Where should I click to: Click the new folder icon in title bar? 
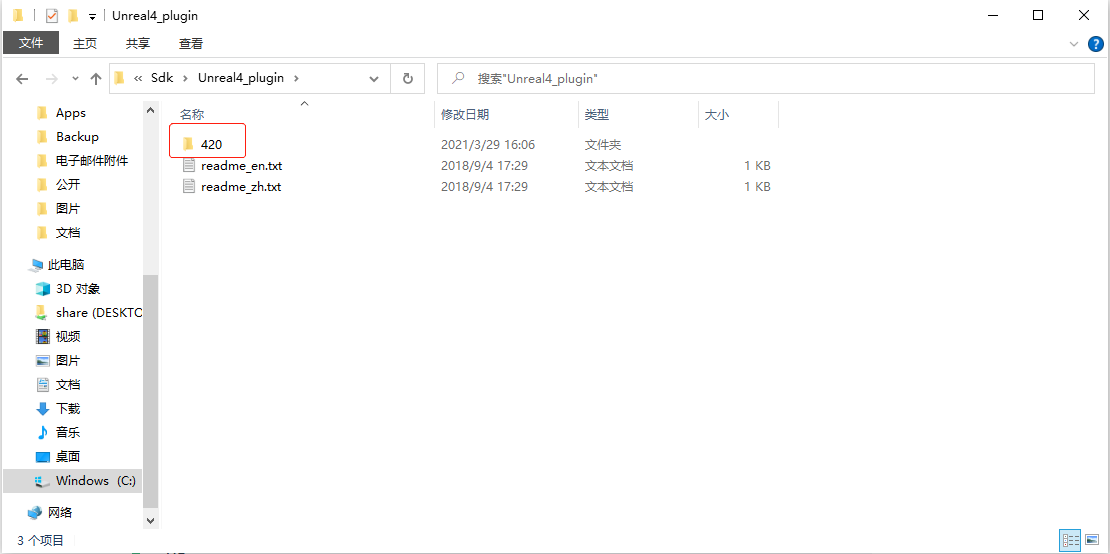[x=72, y=15]
